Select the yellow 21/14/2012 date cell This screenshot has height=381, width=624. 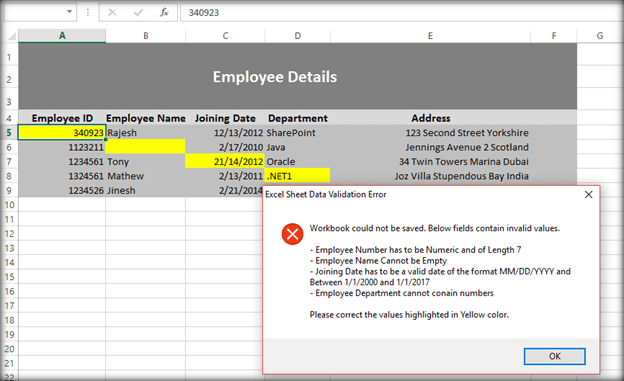(x=225, y=161)
